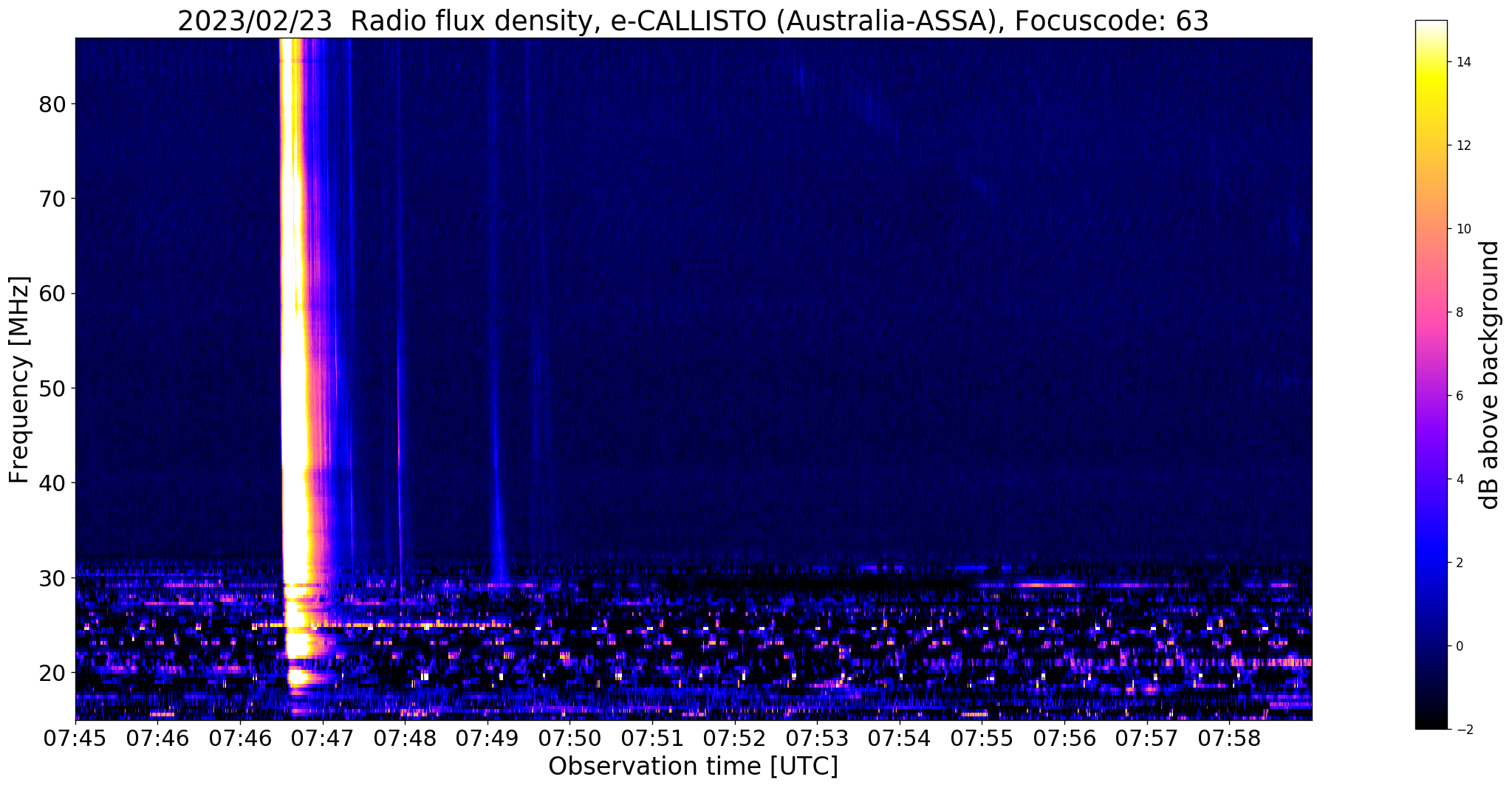The image size is (1512, 788).
Task: Click the 07:47 time tick label
Action: tap(323, 739)
